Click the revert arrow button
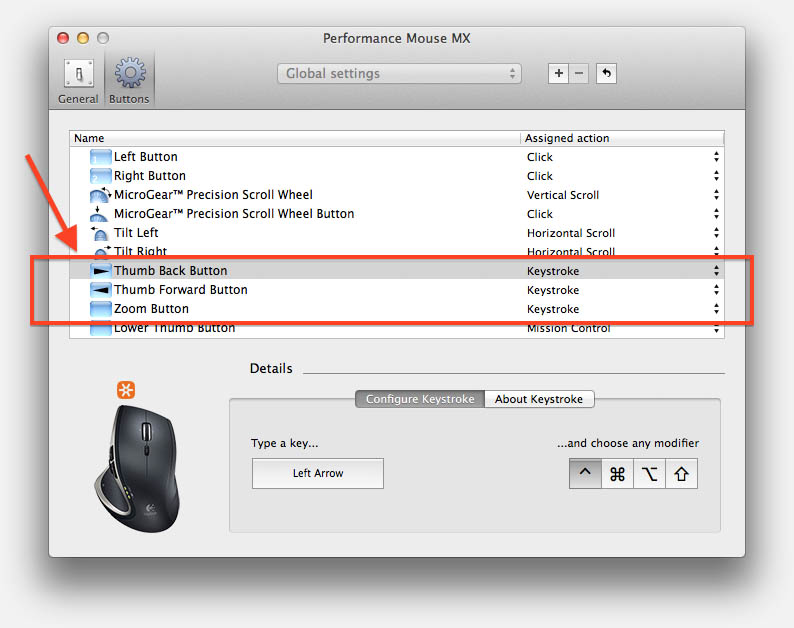 (606, 73)
